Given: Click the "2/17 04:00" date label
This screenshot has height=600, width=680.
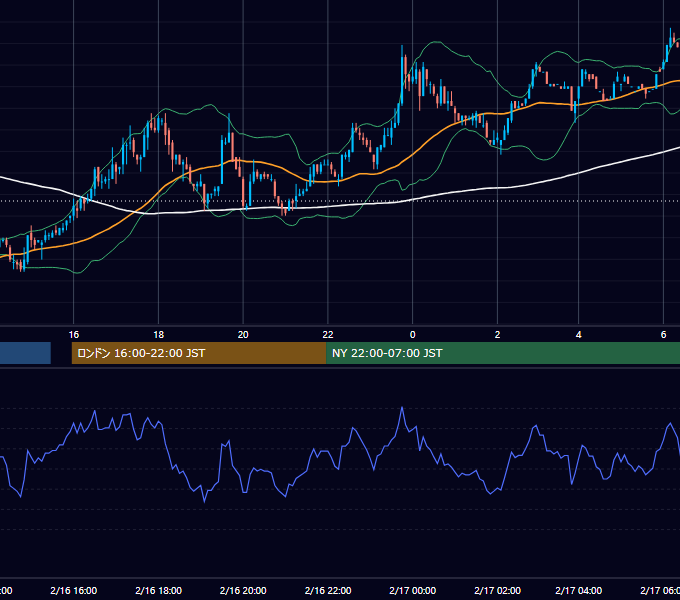Looking at the screenshot, I should click(x=579, y=590).
